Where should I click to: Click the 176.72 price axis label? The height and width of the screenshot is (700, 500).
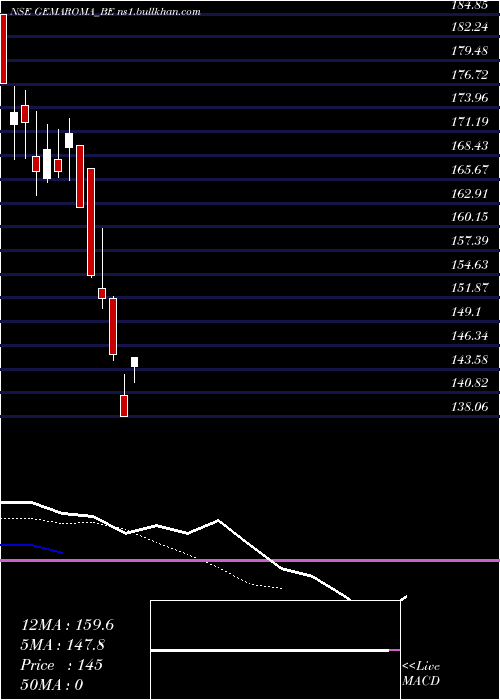pyautogui.click(x=470, y=75)
